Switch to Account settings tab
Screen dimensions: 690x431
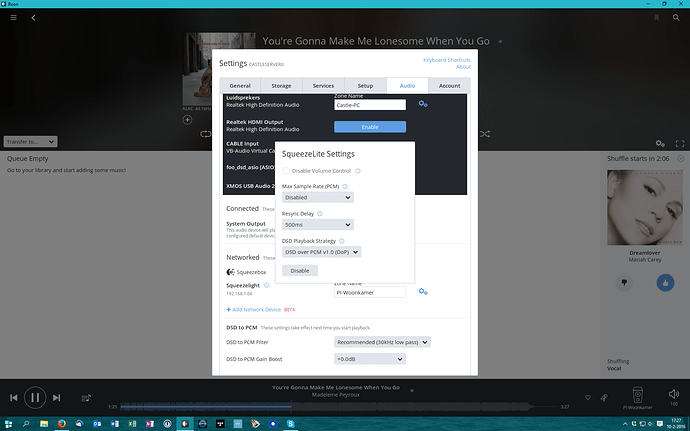(x=449, y=86)
